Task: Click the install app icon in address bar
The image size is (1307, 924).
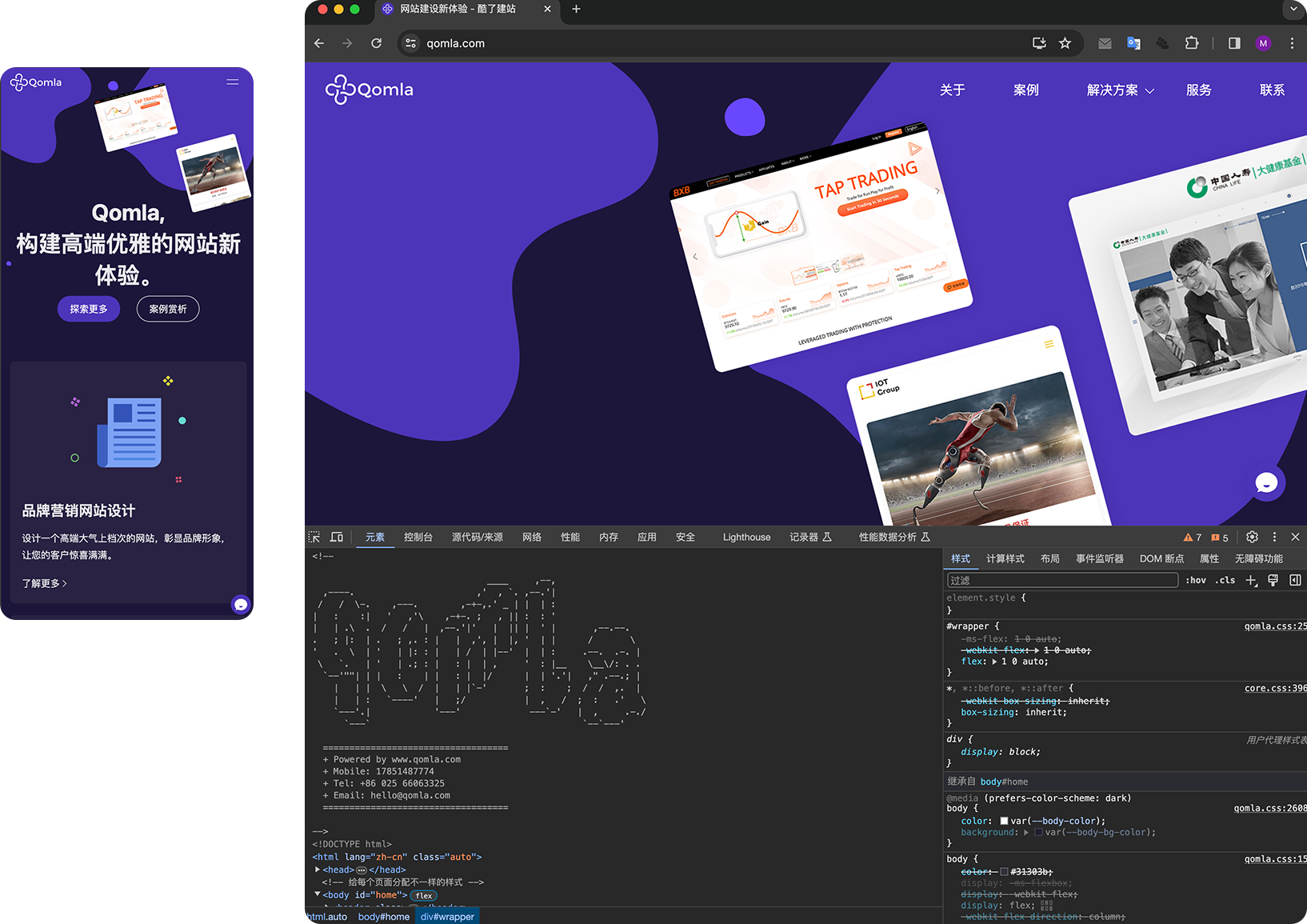Action: (x=1039, y=43)
